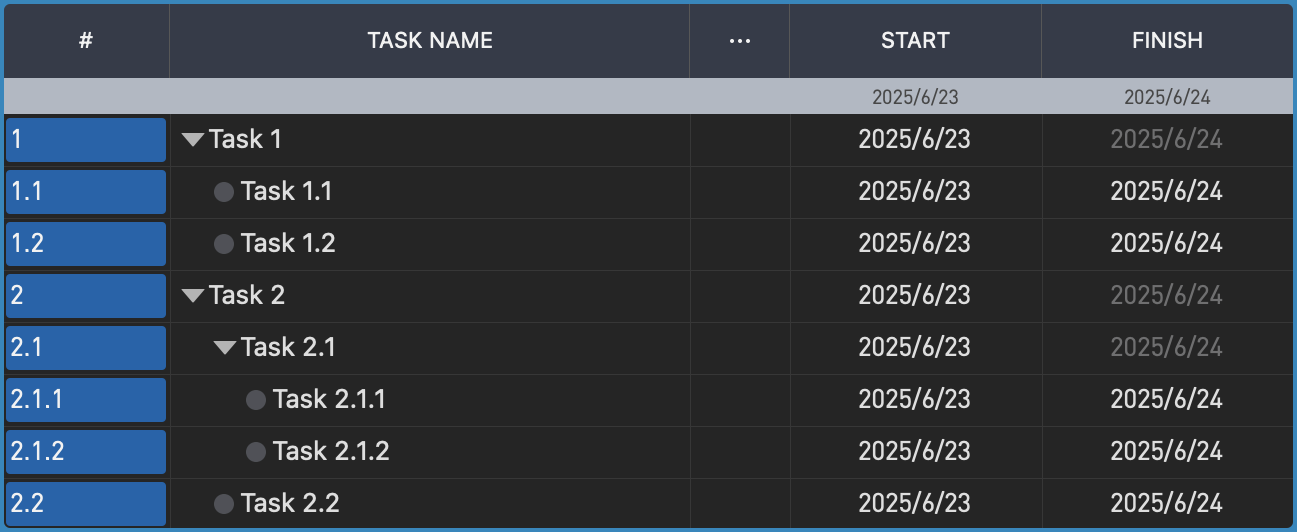Select the Task 1.1 name in the tree
The width and height of the screenshot is (1297, 532).
tap(286, 192)
